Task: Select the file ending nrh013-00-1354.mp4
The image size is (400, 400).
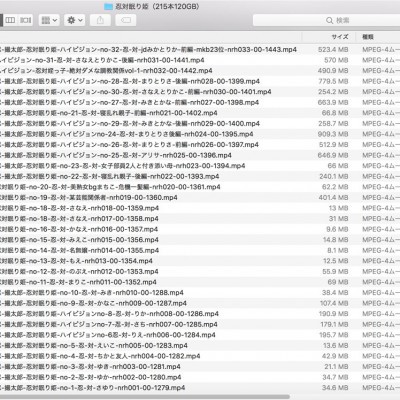Action: pos(200,261)
